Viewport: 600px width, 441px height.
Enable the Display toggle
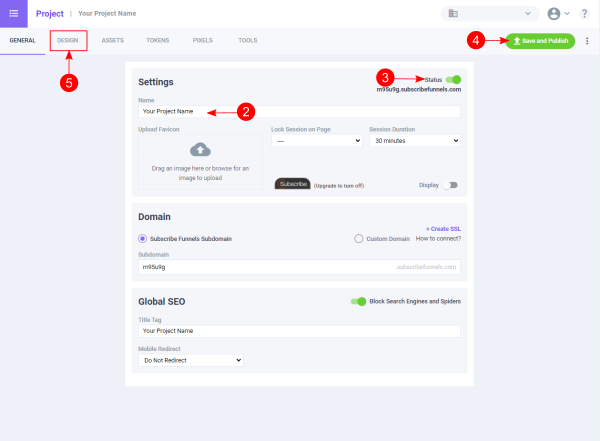pyautogui.click(x=451, y=185)
